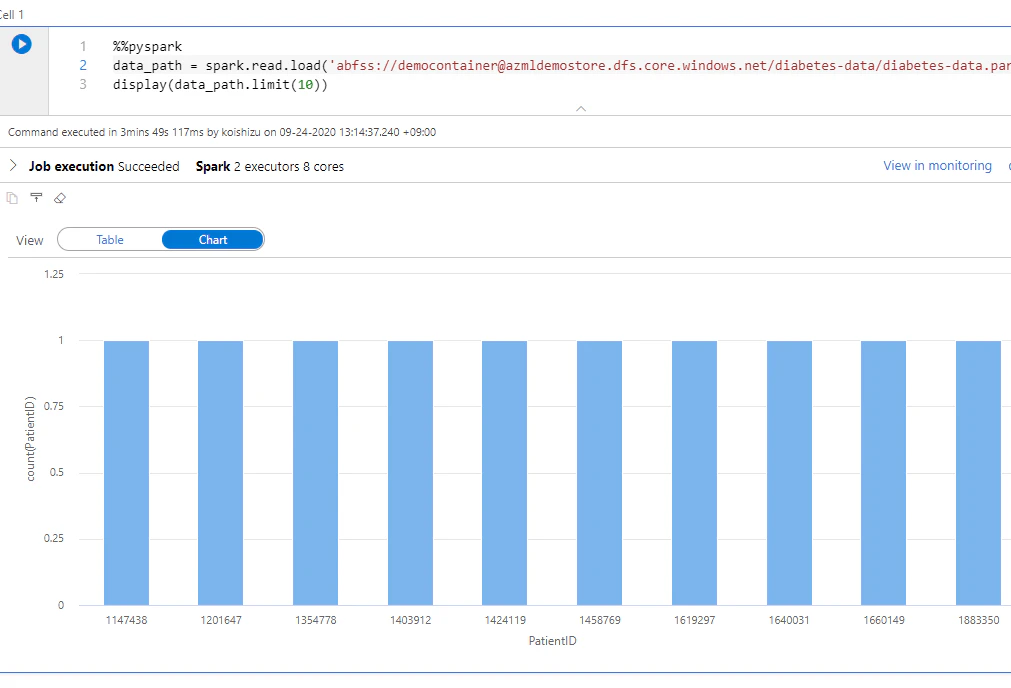Click the bar for PatientID 1619297
This screenshot has width=1011, height=688.
coord(694,473)
